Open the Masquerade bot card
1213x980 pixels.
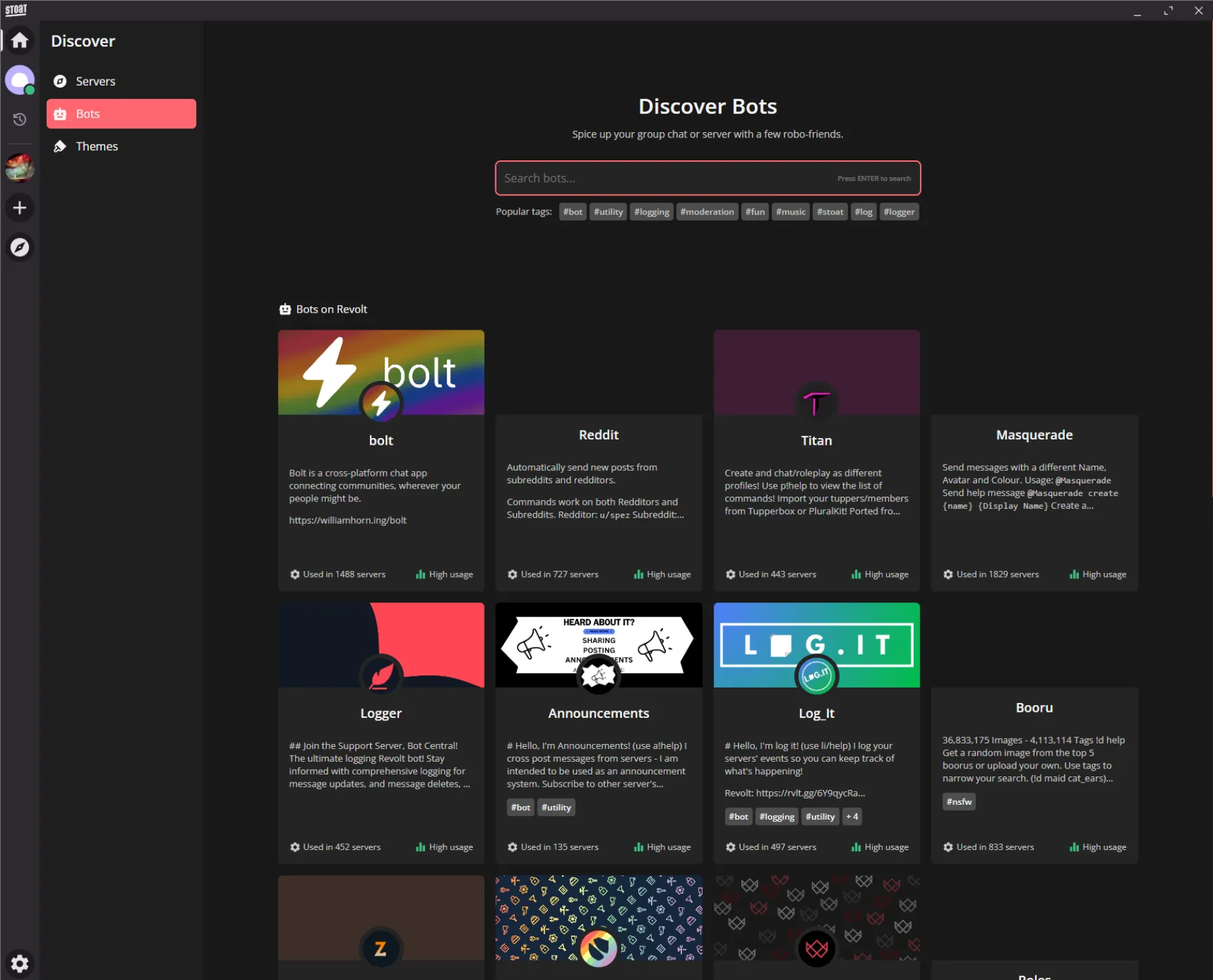click(x=1034, y=502)
